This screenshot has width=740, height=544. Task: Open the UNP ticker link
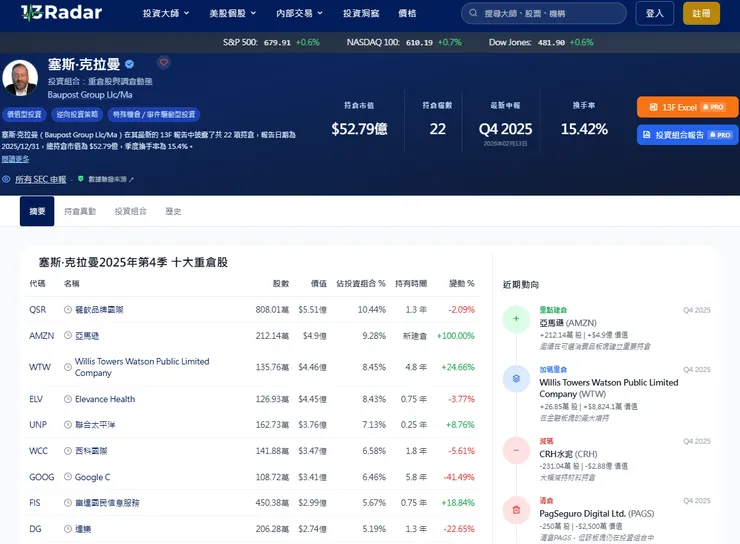click(38, 425)
